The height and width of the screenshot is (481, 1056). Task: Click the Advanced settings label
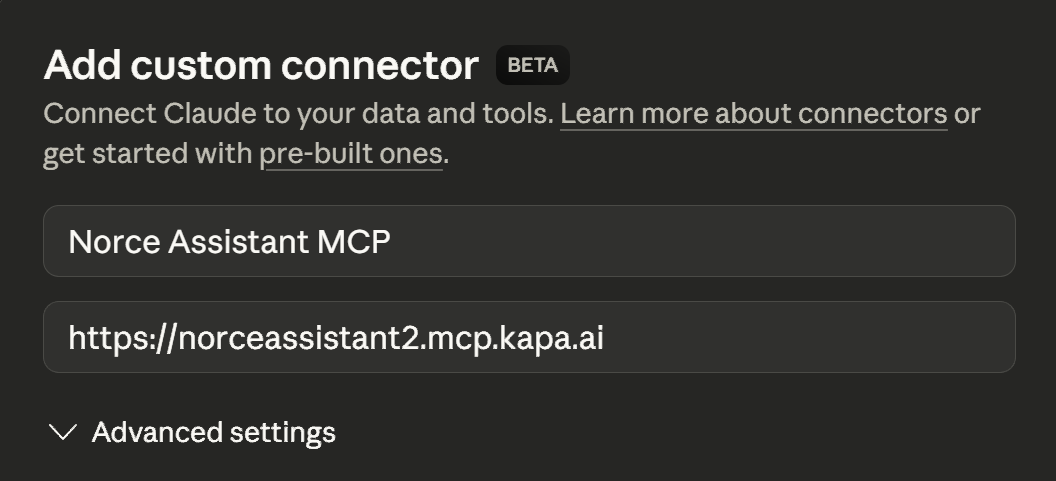coord(214,432)
